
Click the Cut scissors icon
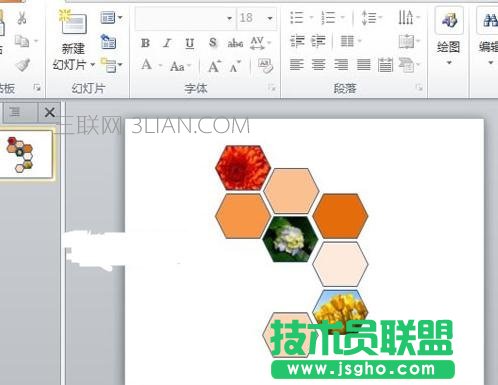[x=22, y=18]
